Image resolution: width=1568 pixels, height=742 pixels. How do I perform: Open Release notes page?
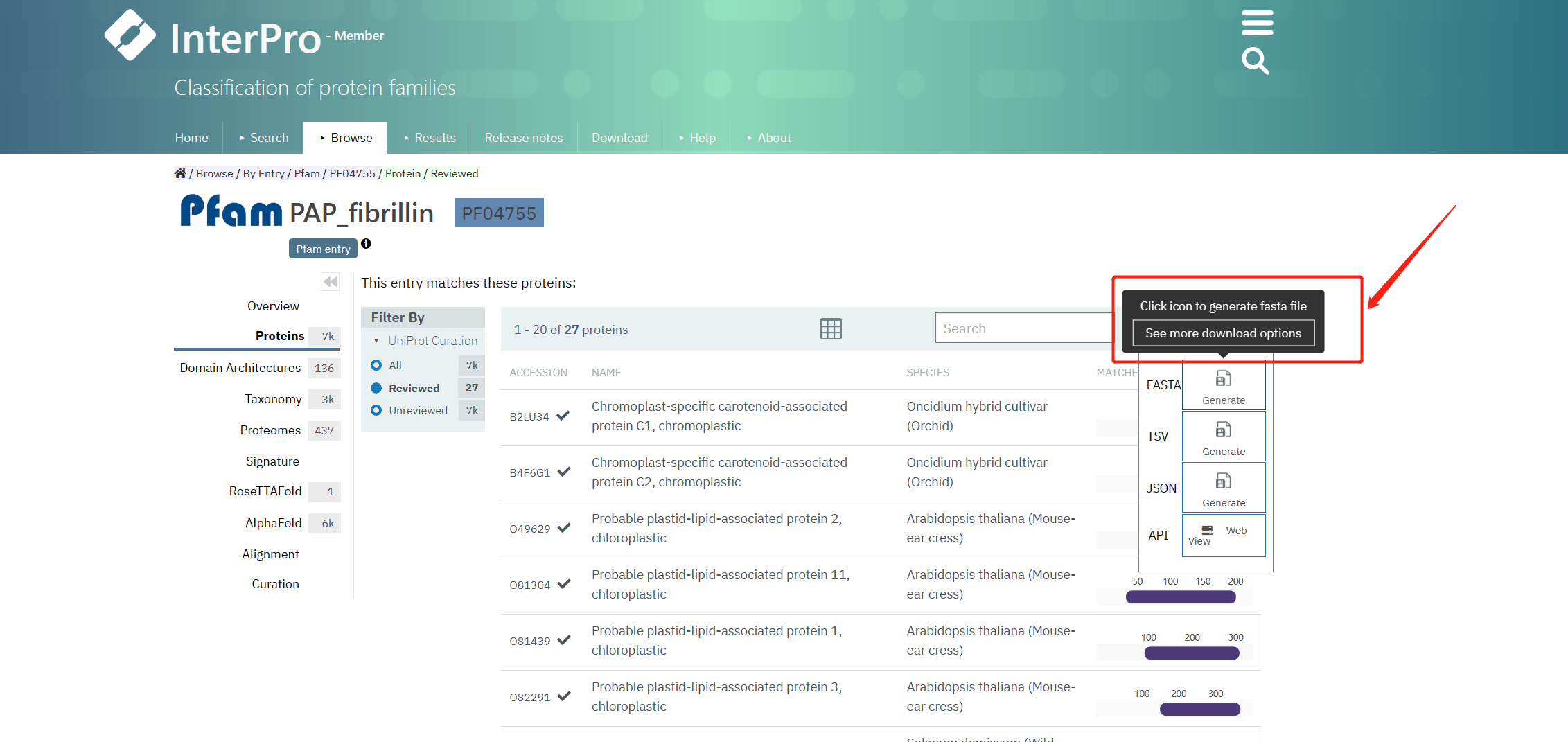pyautogui.click(x=524, y=138)
